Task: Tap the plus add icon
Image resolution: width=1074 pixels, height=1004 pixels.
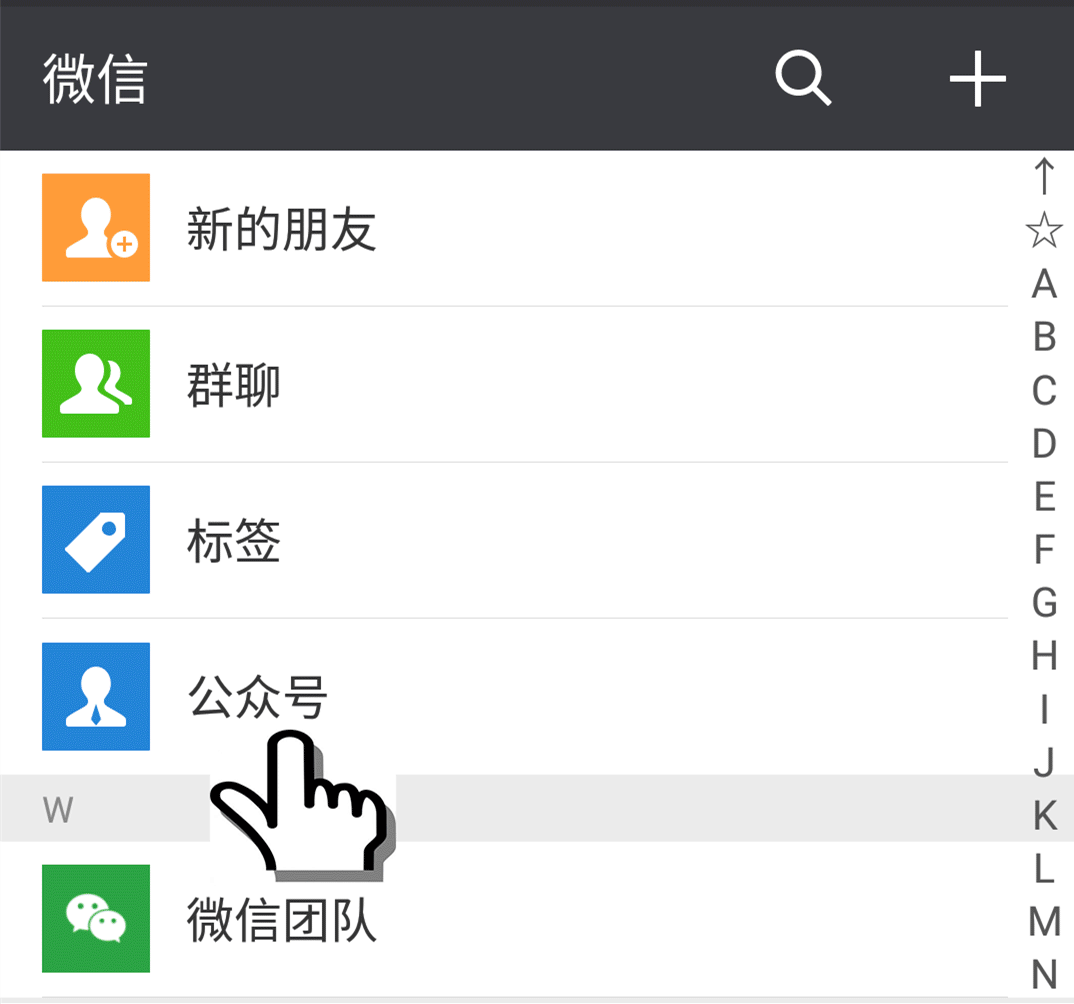Action: (977, 79)
